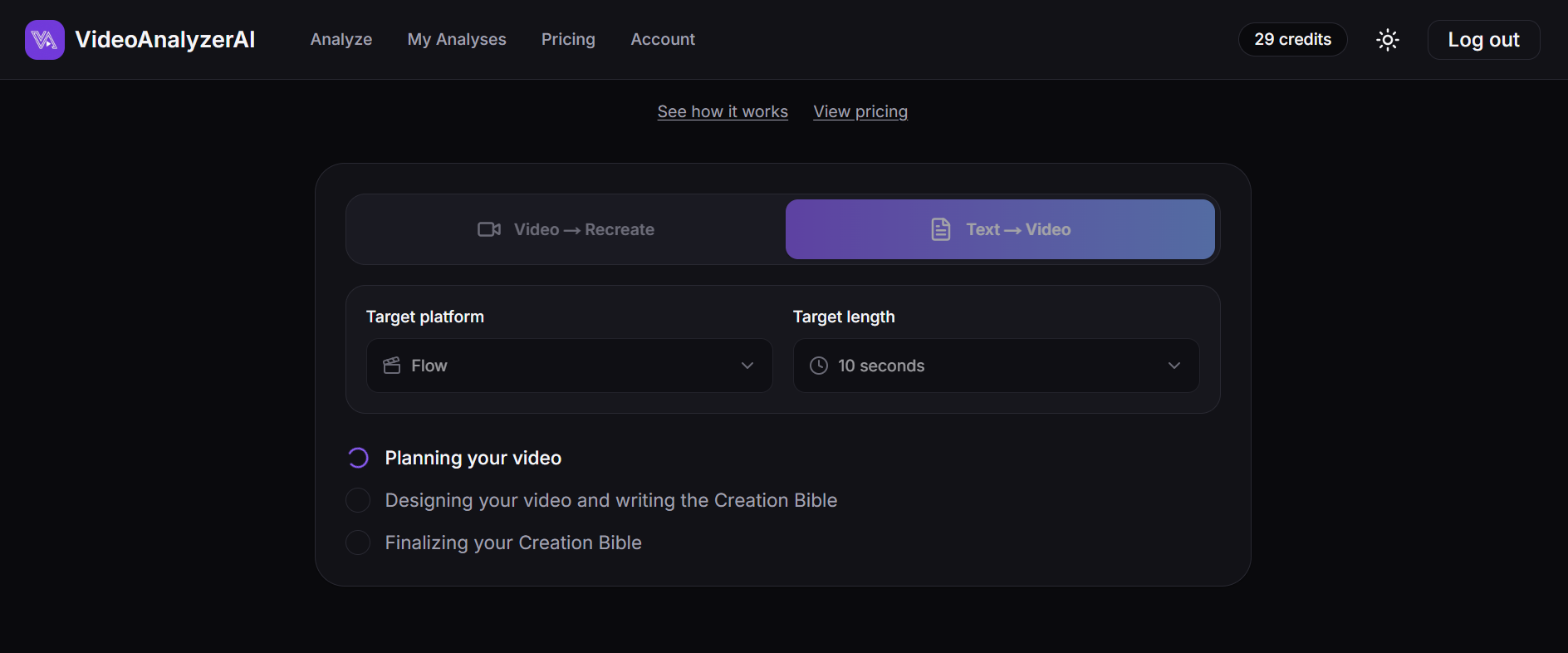This screenshot has width=1568, height=653.
Task: Click the Target length chevron arrow
Action: point(1174,366)
